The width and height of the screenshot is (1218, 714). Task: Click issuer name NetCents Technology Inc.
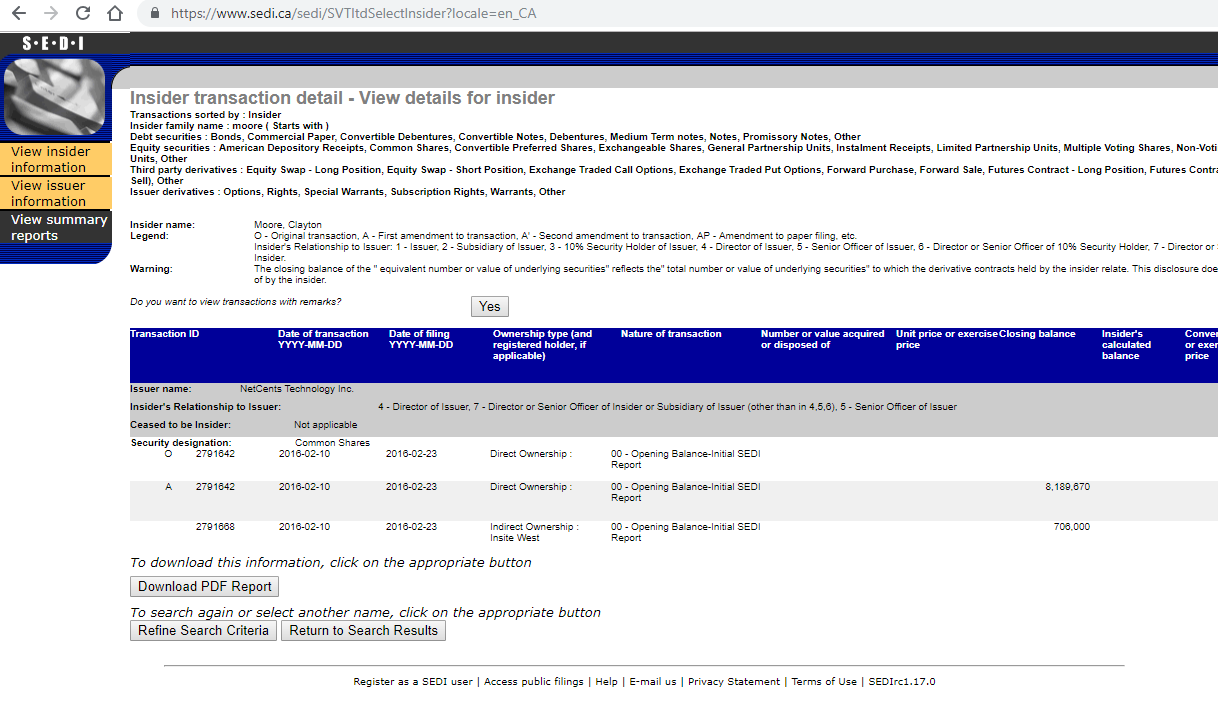pyautogui.click(x=297, y=389)
